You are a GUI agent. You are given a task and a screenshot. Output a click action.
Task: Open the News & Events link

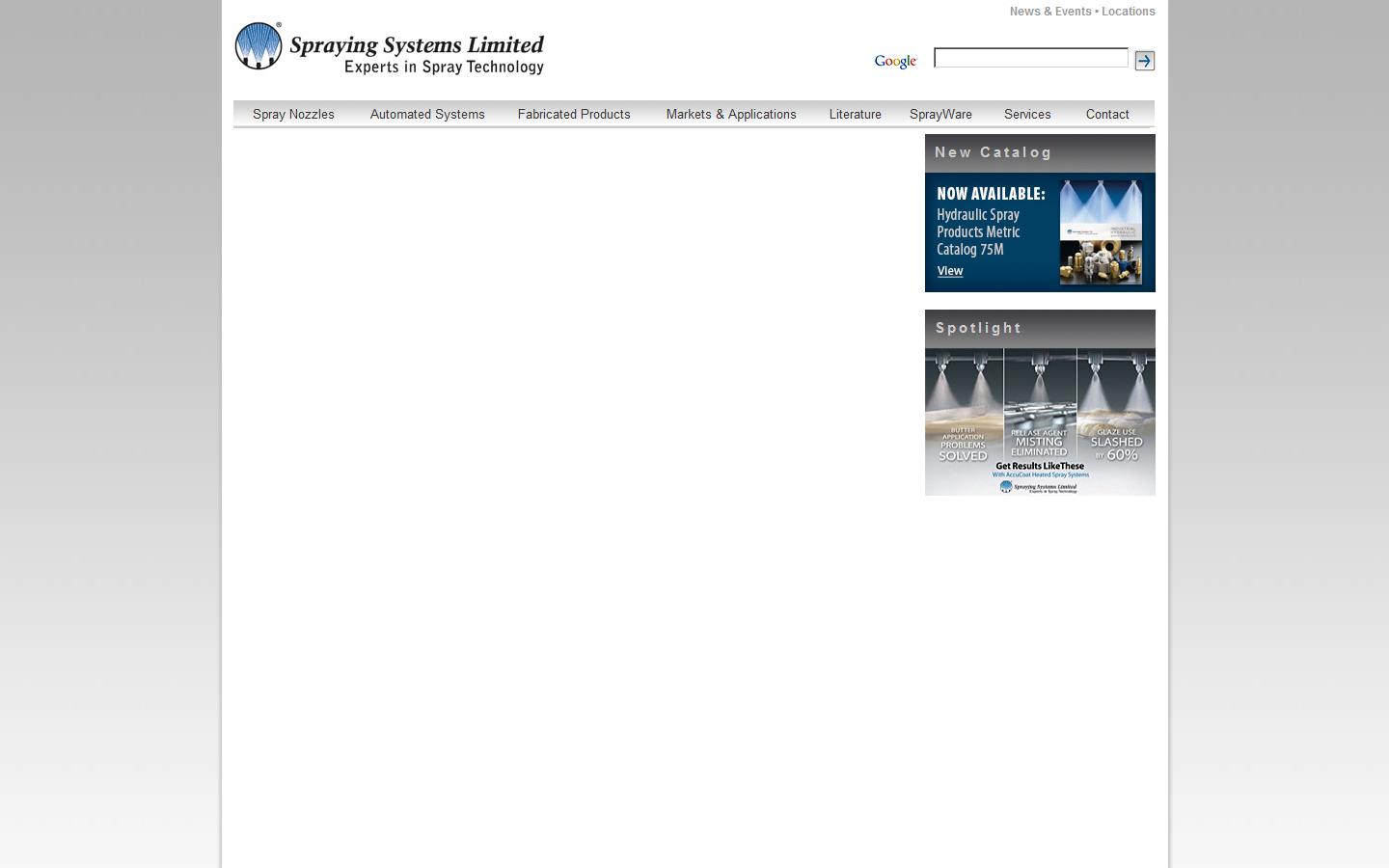click(1049, 11)
